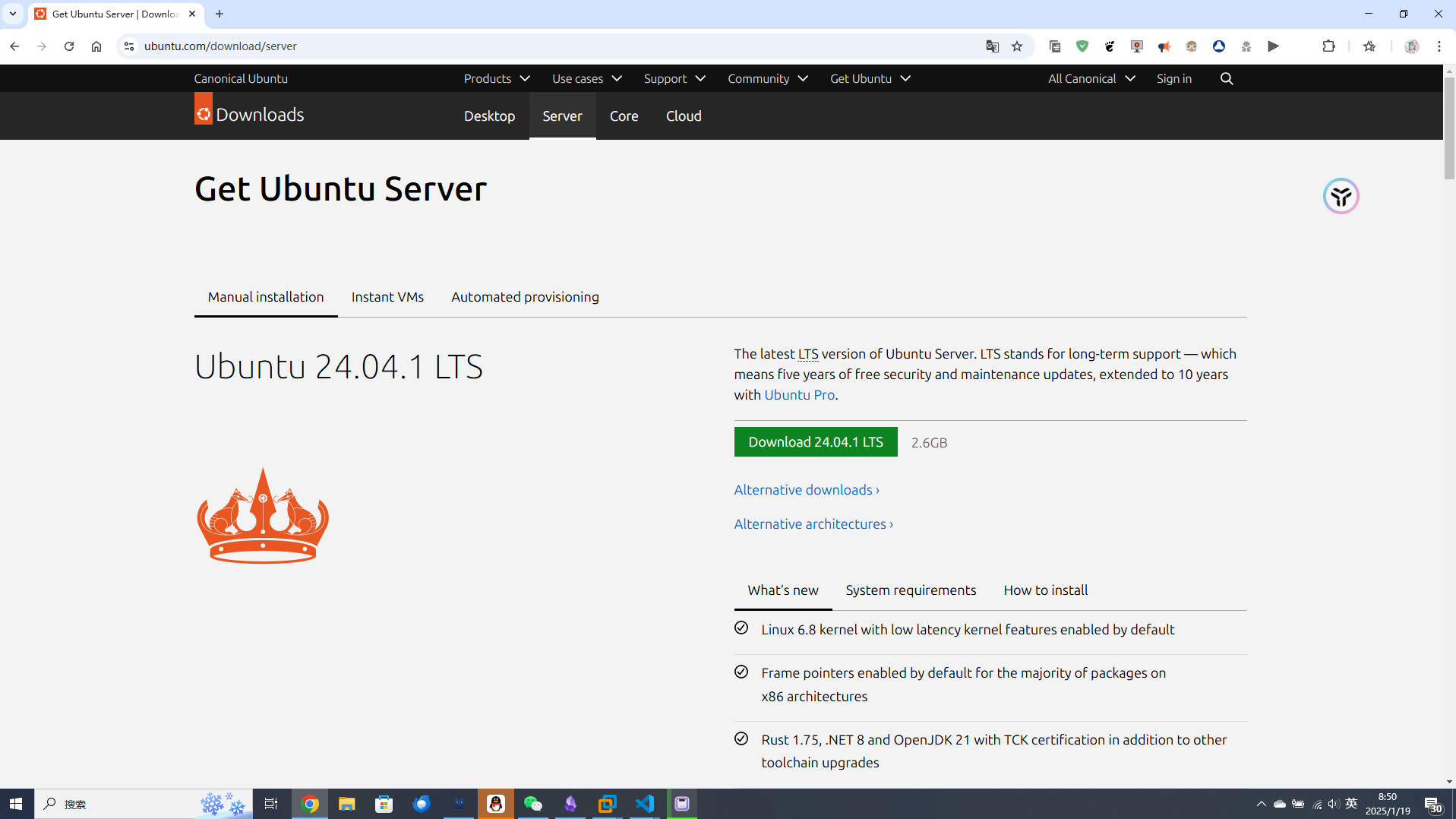Click the green shield adblock extension icon
The height and width of the screenshot is (819, 1456).
coord(1082,46)
